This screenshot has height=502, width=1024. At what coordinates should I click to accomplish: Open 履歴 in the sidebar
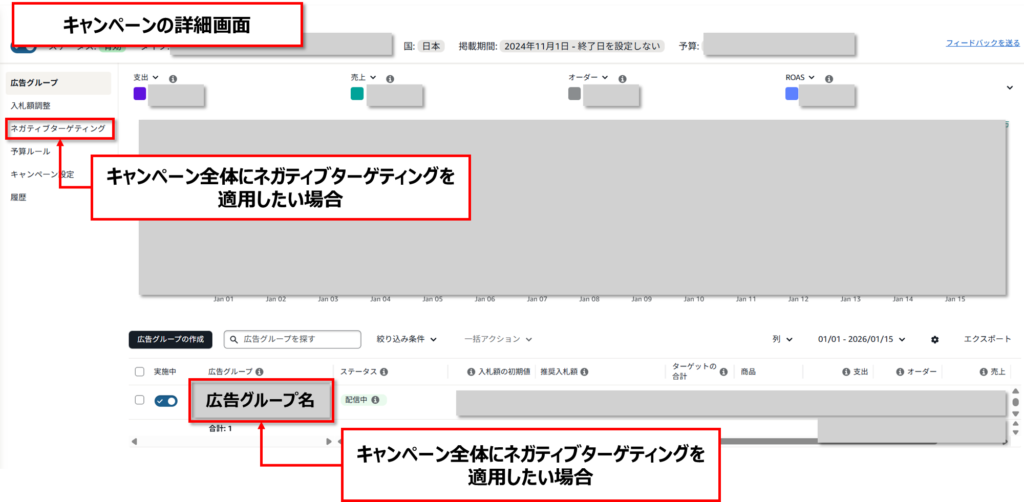pos(18,197)
